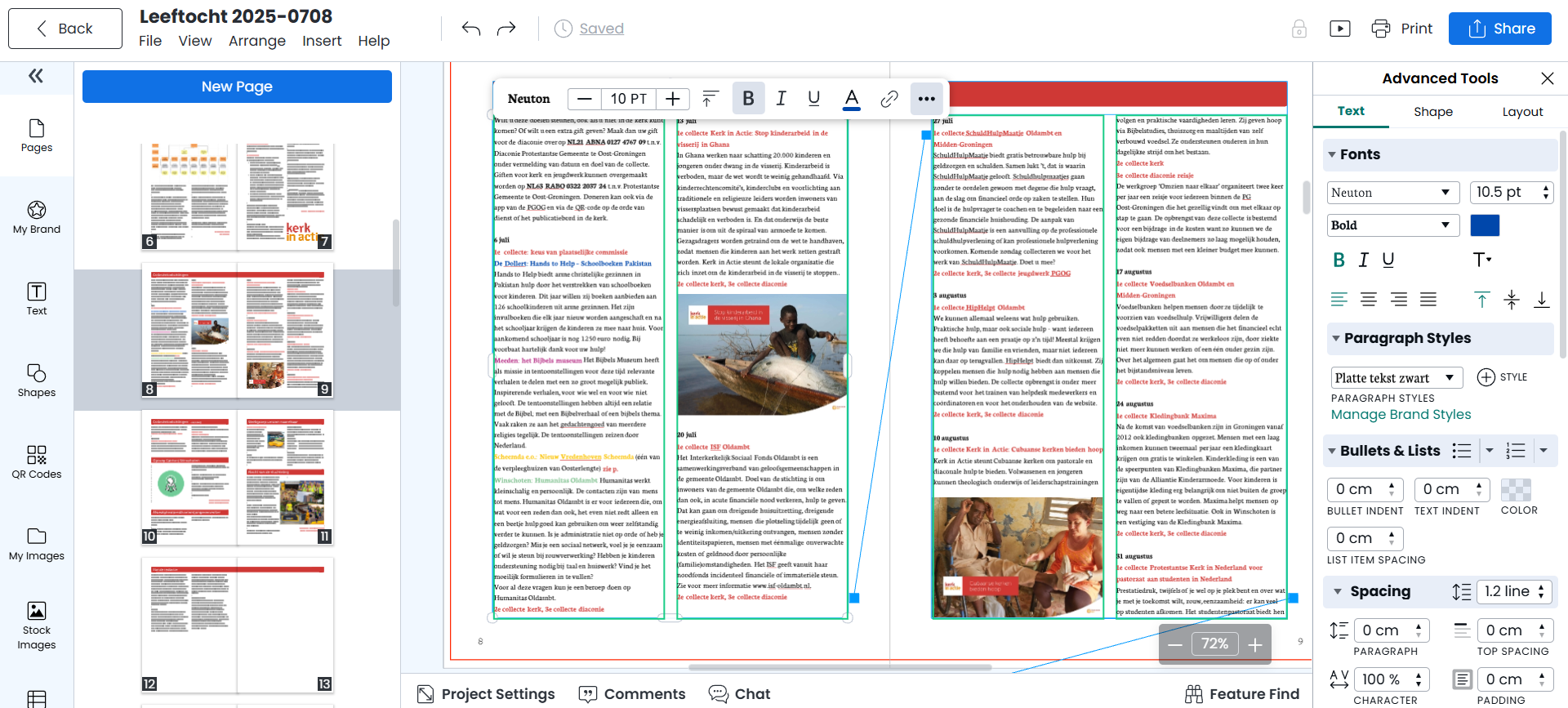
Task: Click the Share button
Action: click(1500, 29)
